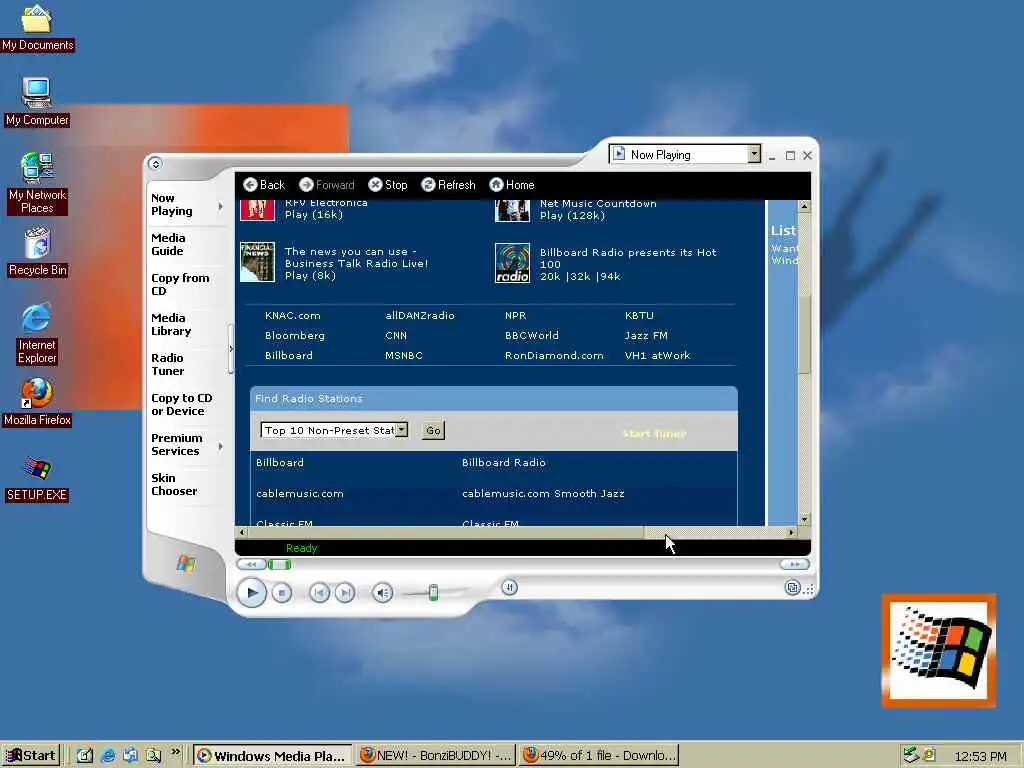The height and width of the screenshot is (768, 1024).
Task: Open the RonDiamond.com station link
Action: click(x=554, y=355)
